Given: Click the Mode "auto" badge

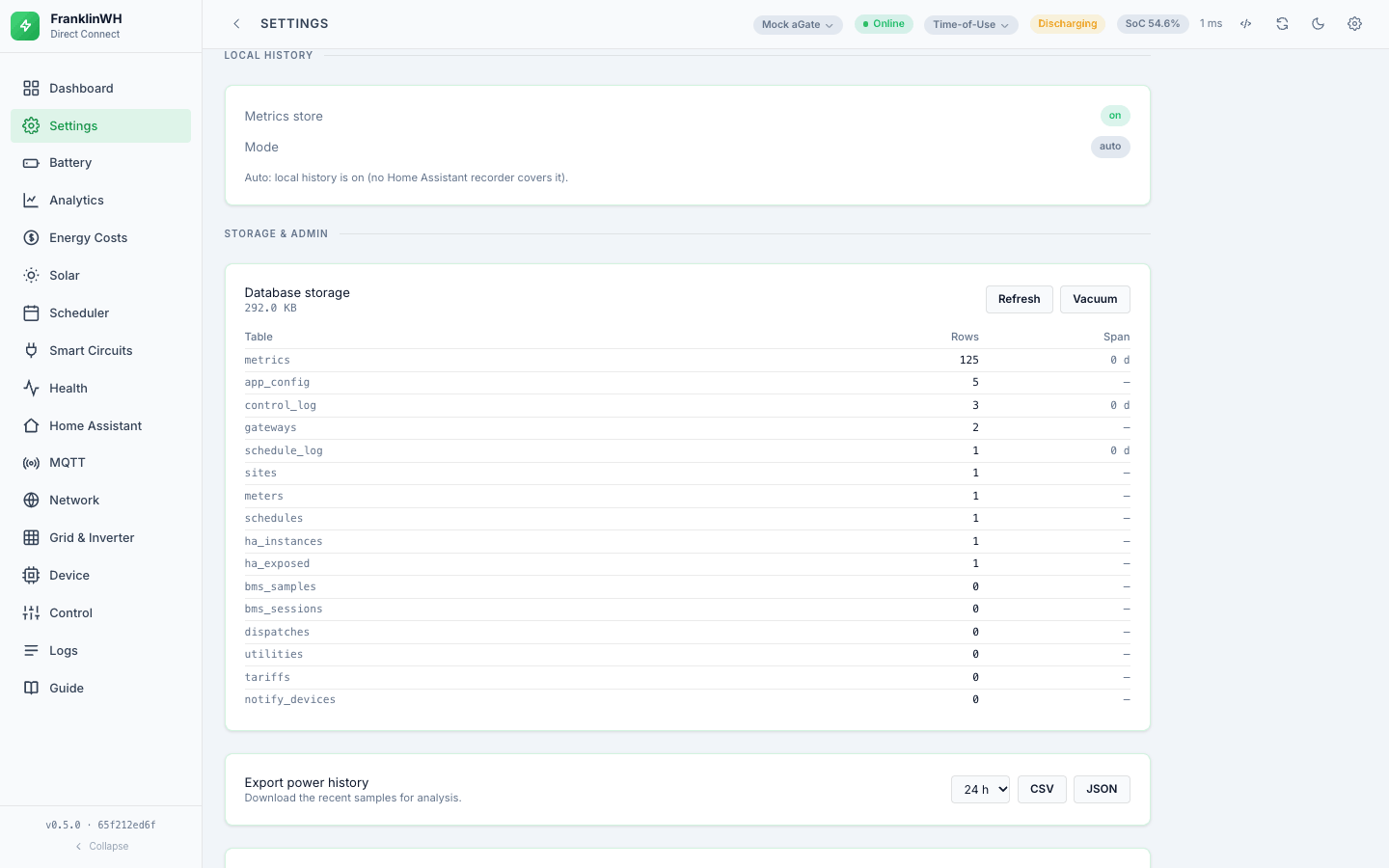Looking at the screenshot, I should point(1110,147).
